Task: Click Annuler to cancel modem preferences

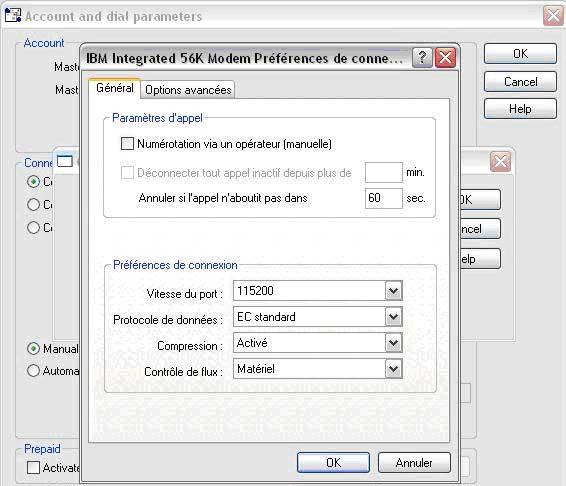Action: (x=414, y=463)
